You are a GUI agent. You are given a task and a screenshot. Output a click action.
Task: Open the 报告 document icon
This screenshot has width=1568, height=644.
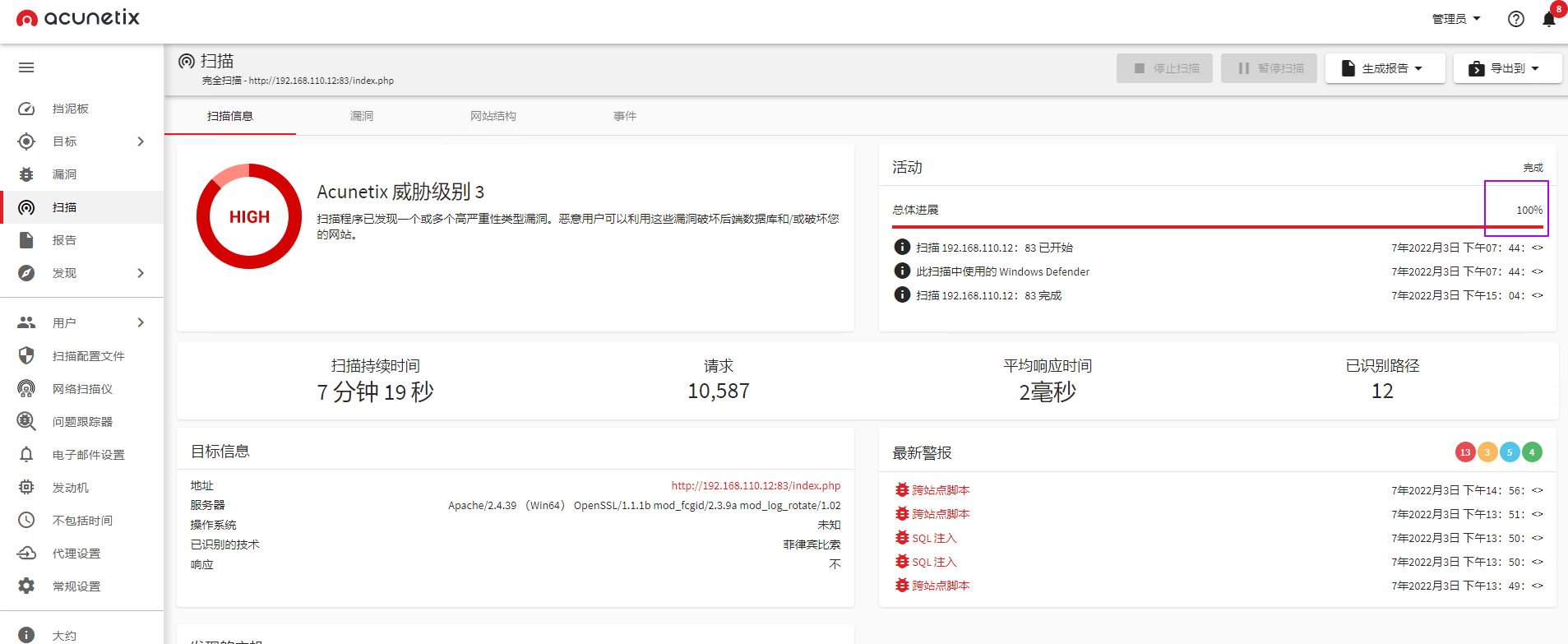pos(26,240)
